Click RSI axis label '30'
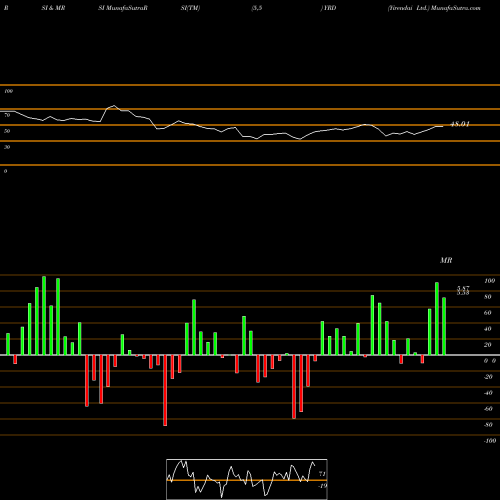500x500 pixels. click(x=7, y=147)
